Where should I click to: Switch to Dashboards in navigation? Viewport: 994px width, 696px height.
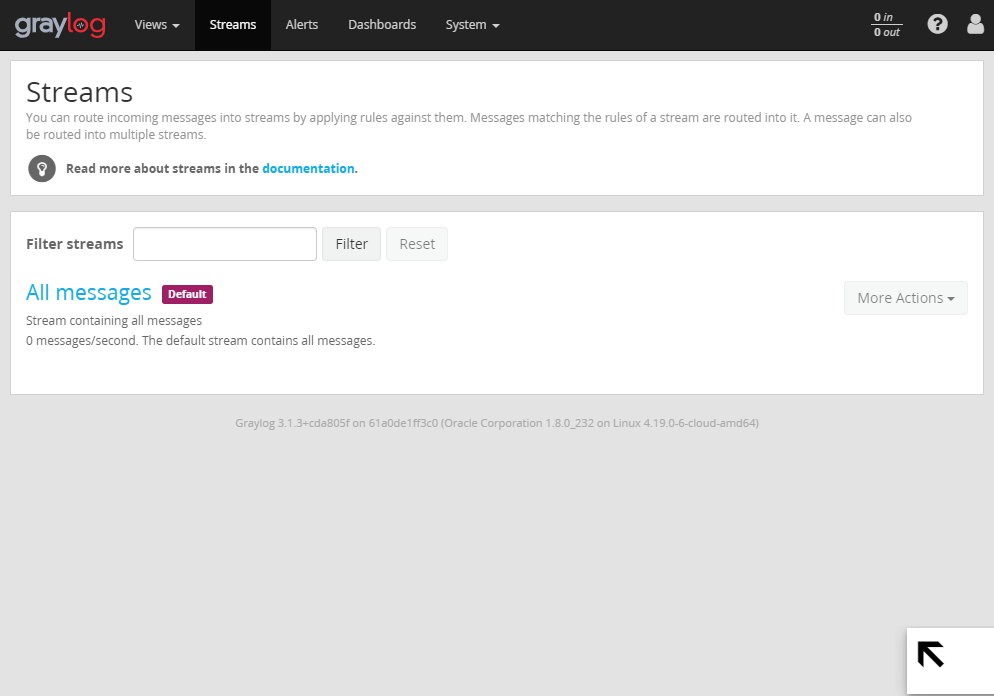[382, 25]
